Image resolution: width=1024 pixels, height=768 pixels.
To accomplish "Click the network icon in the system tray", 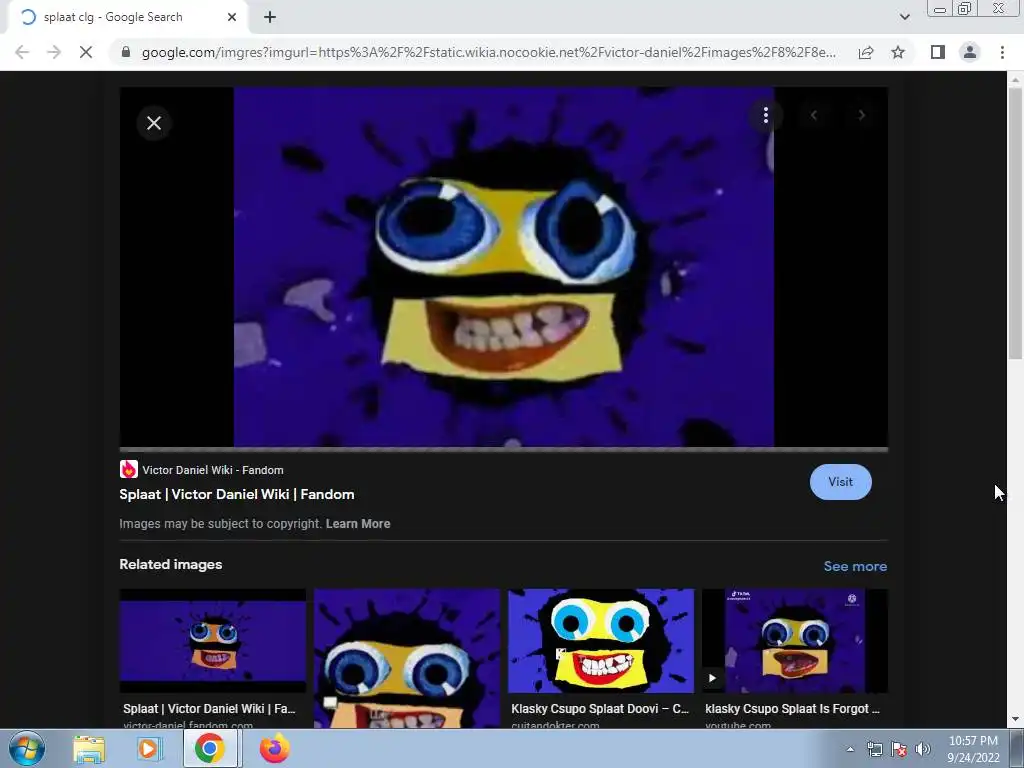I will pos(874,750).
